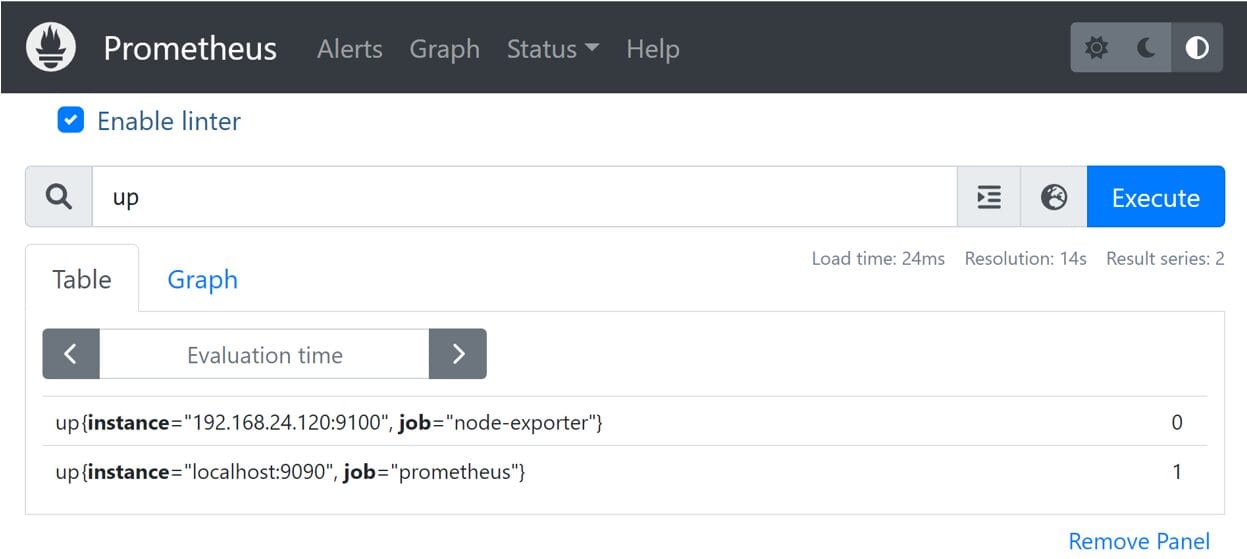This screenshot has height=559, width=1247.
Task: Go to Graph in the top navbar
Action: (444, 49)
